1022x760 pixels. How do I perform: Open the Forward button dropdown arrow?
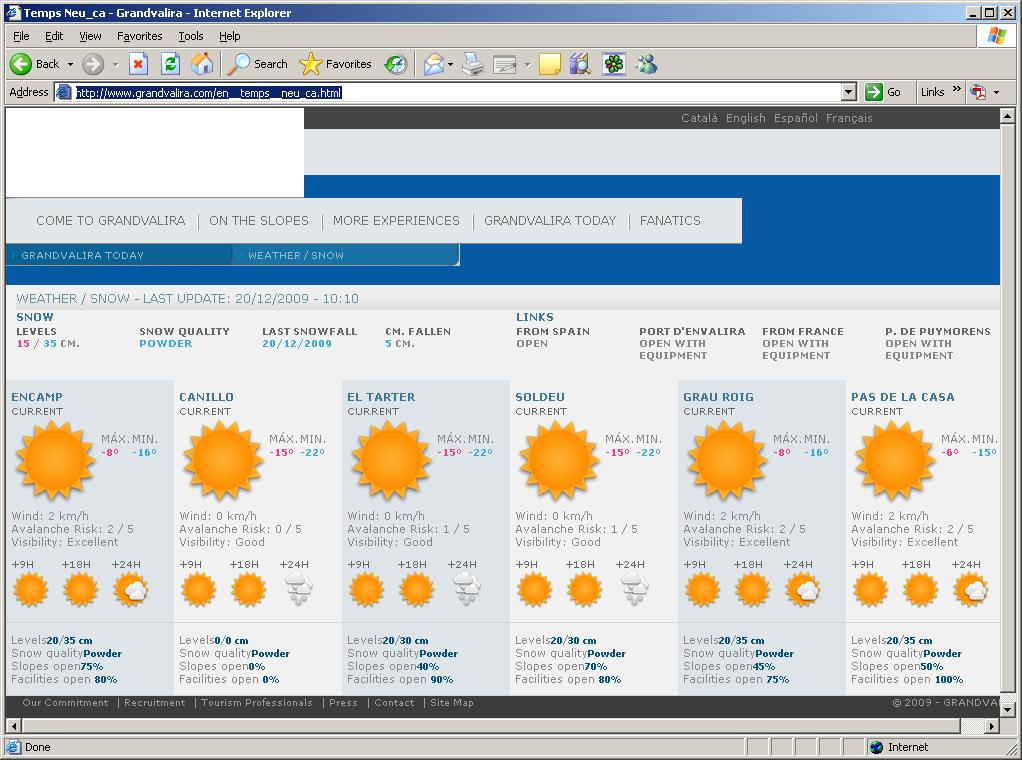[x=115, y=64]
